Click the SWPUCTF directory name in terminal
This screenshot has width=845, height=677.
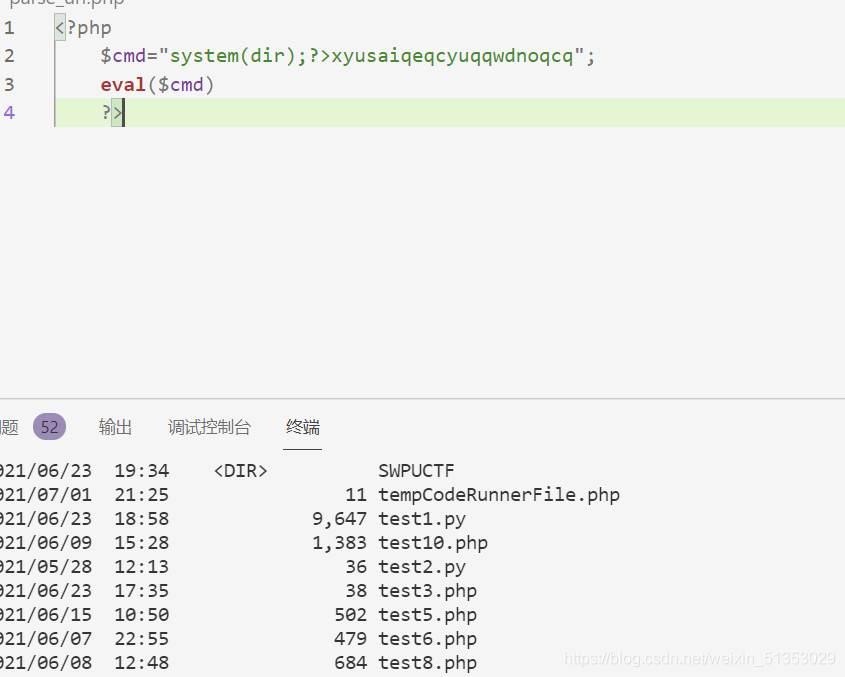(416, 470)
